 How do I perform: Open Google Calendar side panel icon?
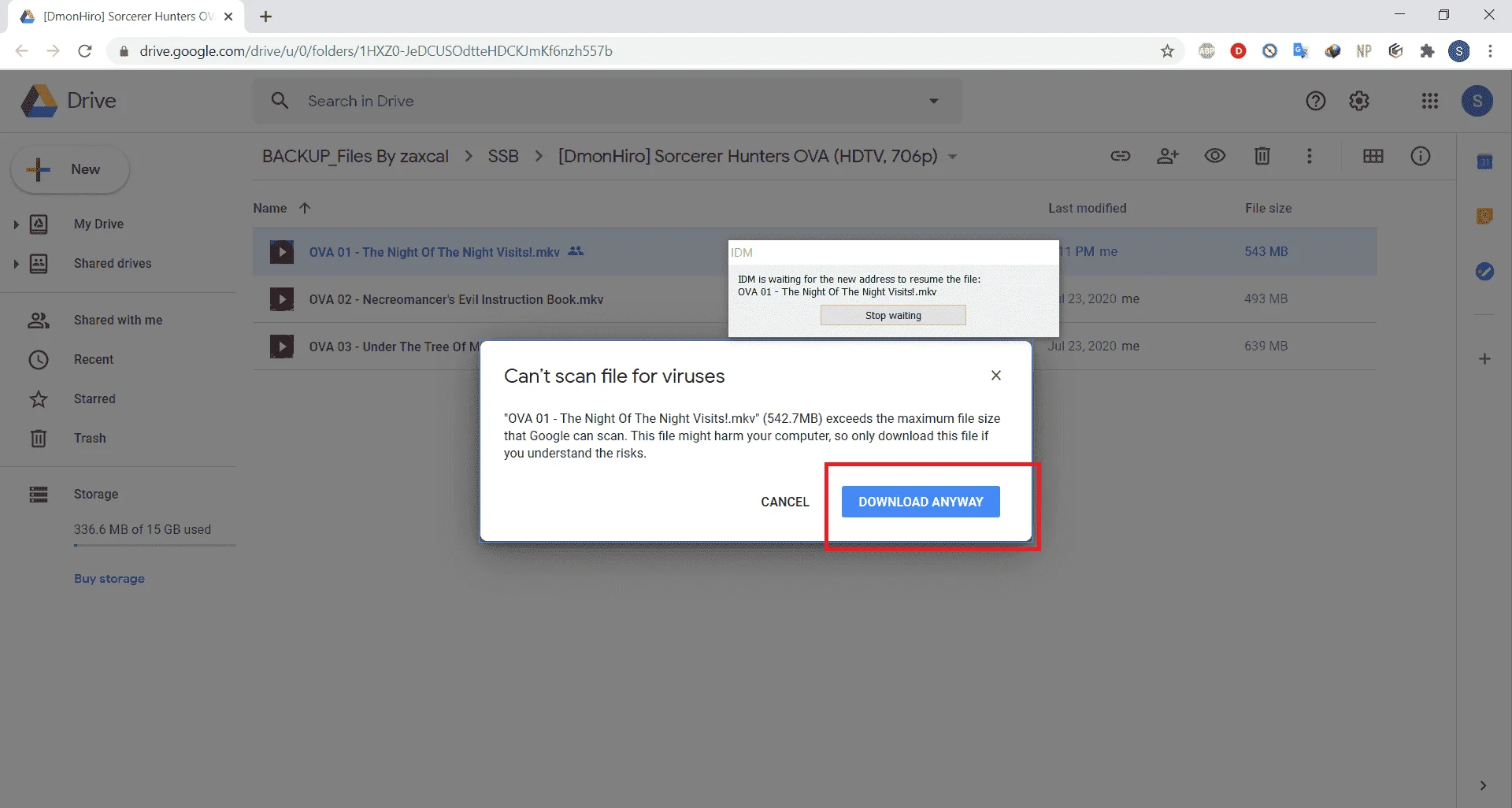point(1484,162)
